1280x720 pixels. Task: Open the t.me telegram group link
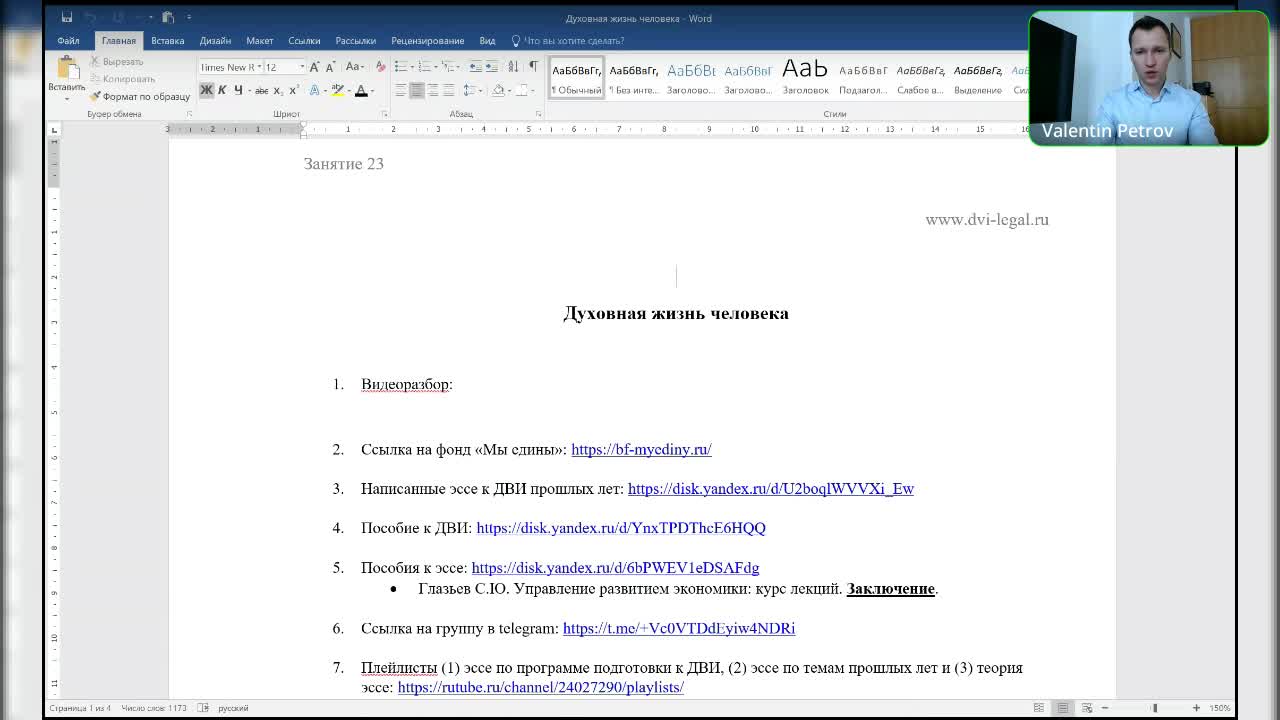(x=679, y=628)
